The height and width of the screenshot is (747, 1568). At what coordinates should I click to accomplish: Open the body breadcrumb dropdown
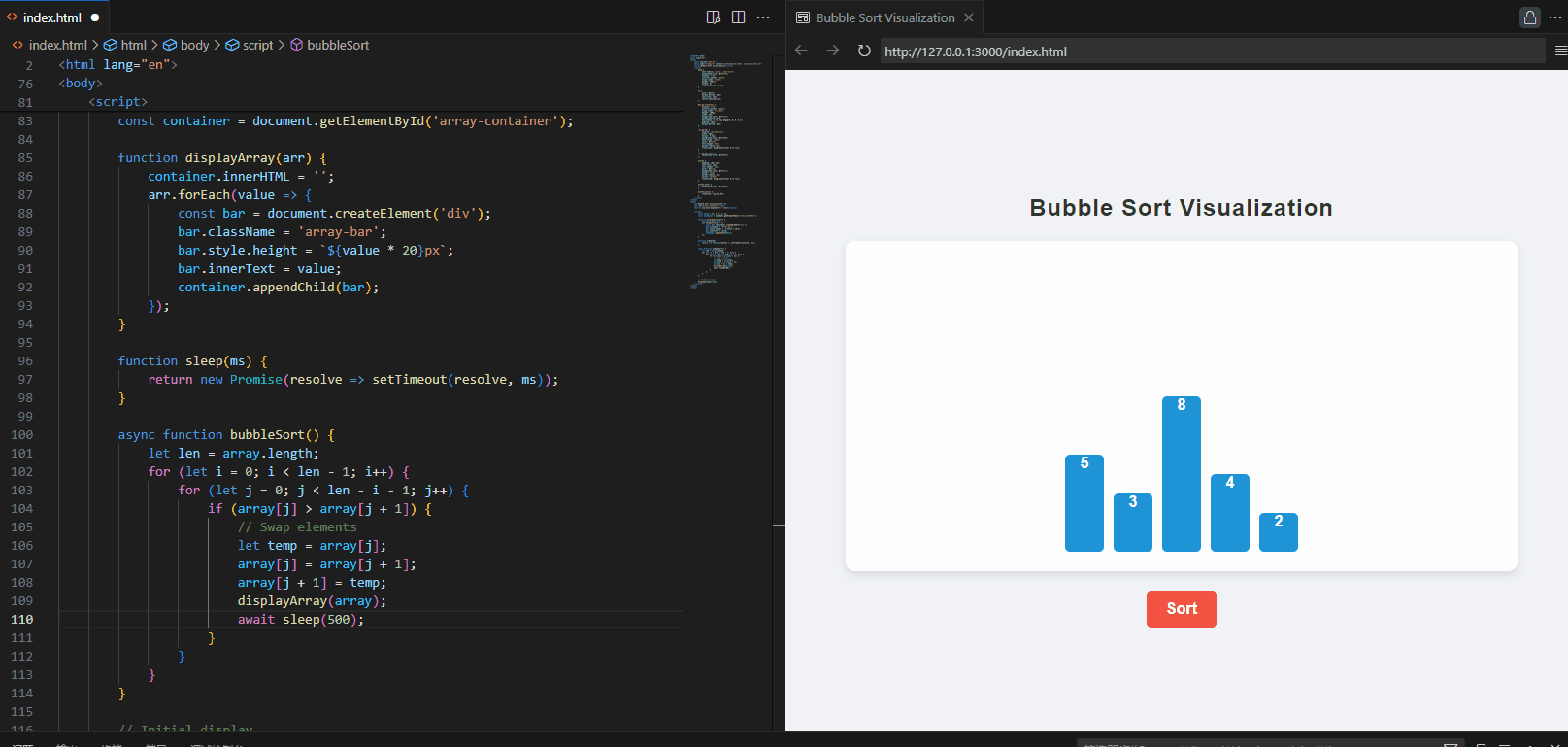tap(185, 45)
